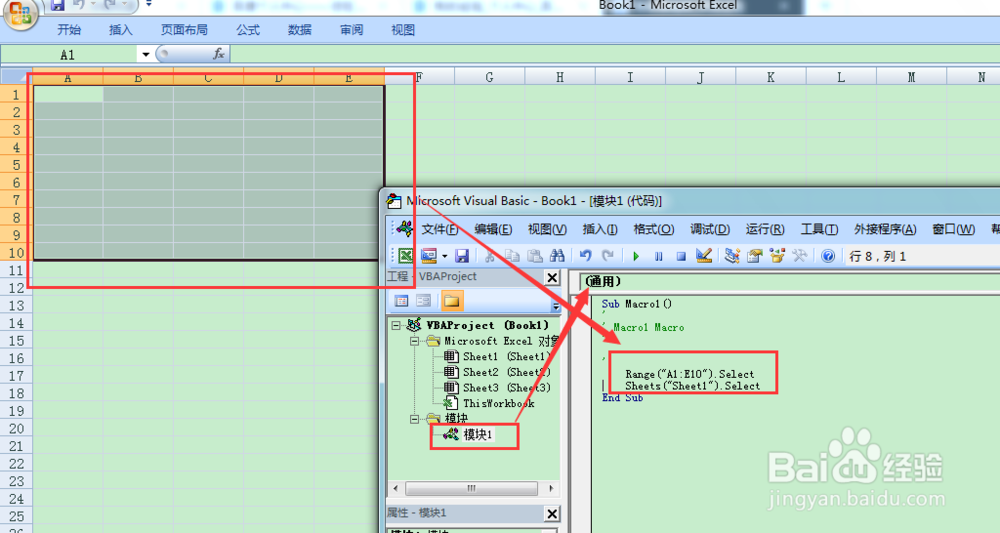Click the Properties Window toolbar icon
1000x533 pixels.
[x=754, y=256]
